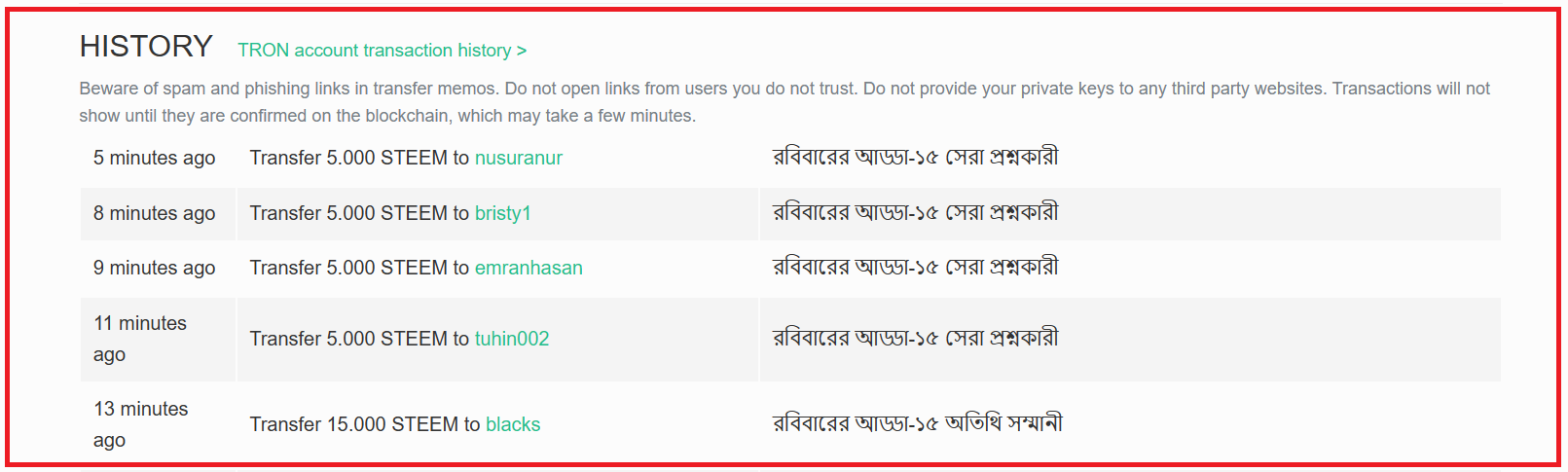This screenshot has width=1568, height=472.
Task: Open emranhasan user profile link
Action: point(529,268)
